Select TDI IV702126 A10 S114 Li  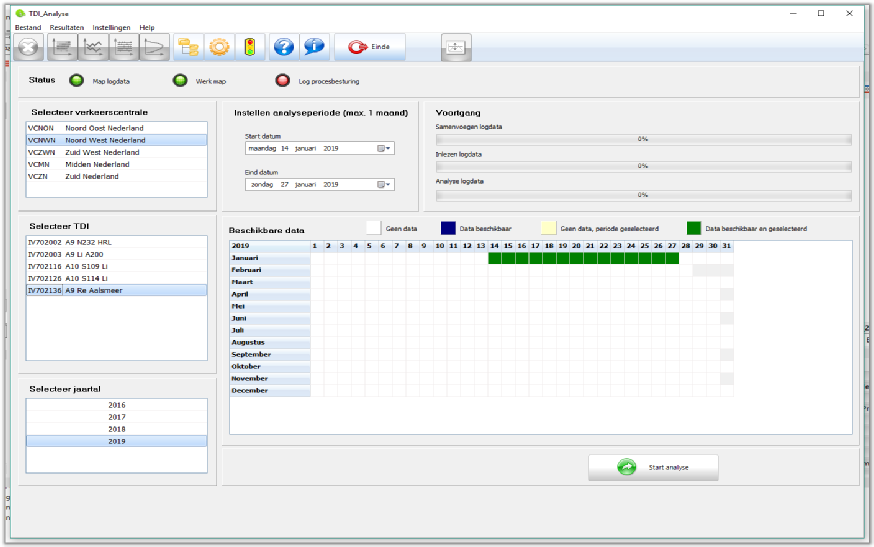pos(116,278)
